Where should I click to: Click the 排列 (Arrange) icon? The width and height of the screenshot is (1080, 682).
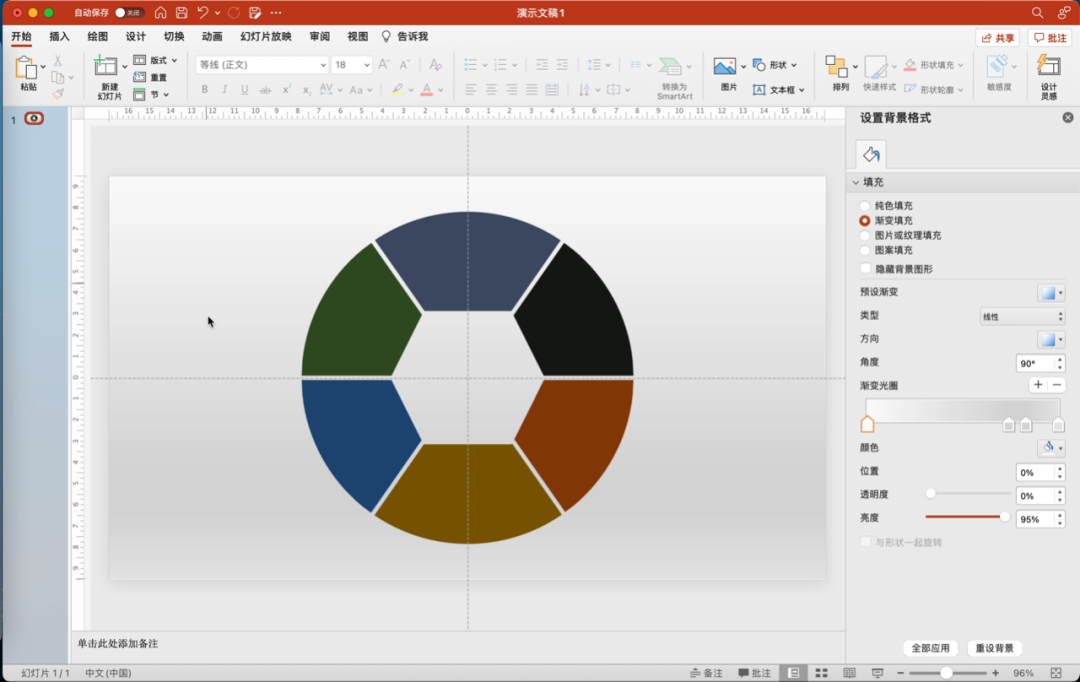[x=836, y=67]
